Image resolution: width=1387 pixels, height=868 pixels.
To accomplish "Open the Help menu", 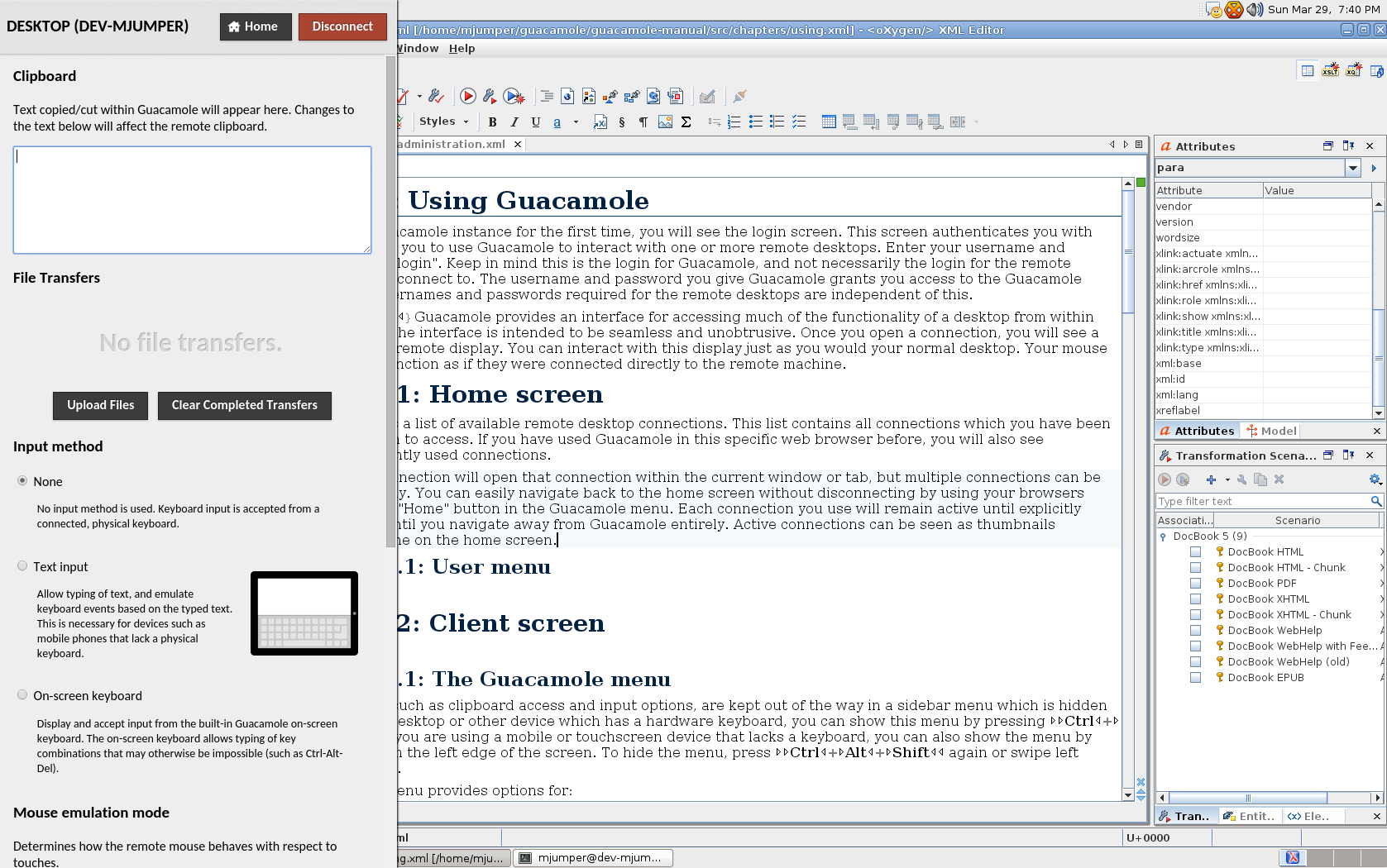I will pos(462,49).
